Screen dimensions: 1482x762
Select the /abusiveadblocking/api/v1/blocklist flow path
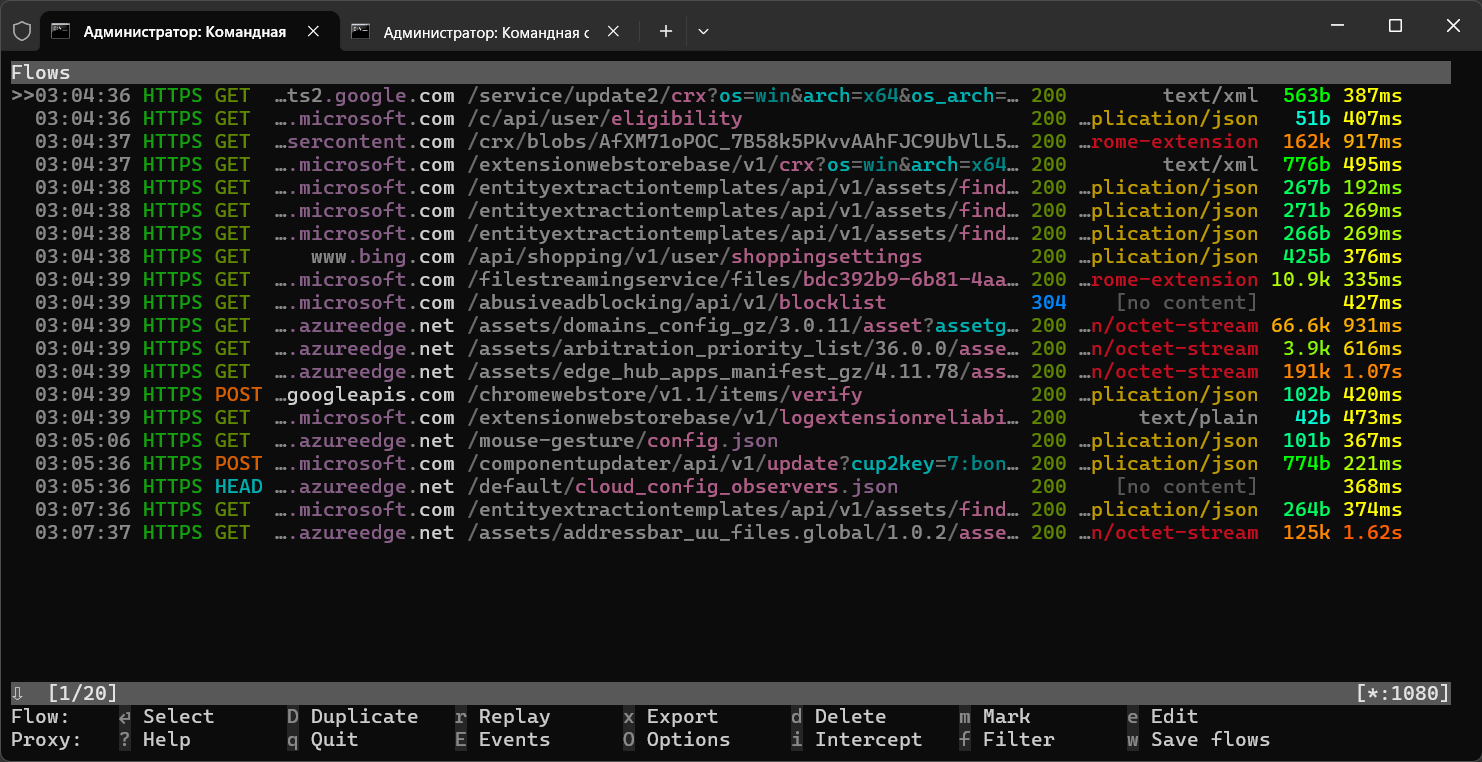pos(677,303)
